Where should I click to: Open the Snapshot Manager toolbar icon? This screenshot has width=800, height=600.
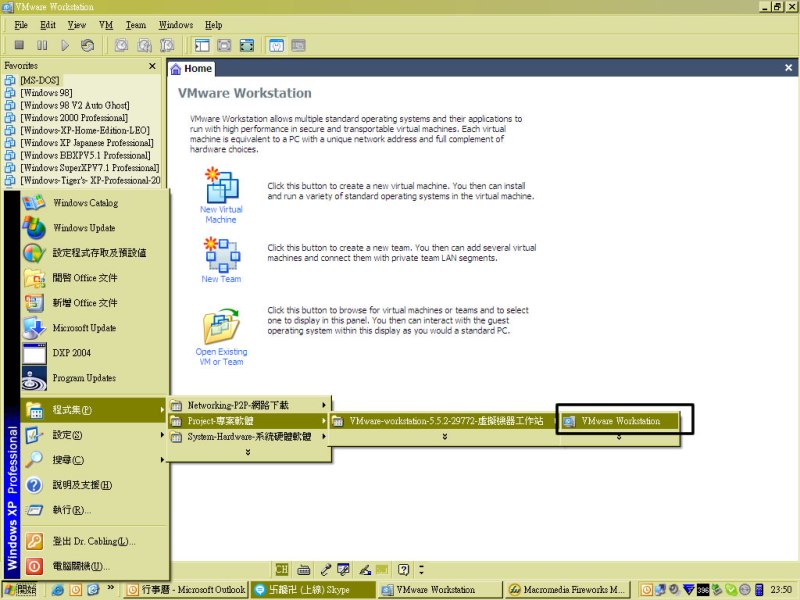tap(167, 45)
